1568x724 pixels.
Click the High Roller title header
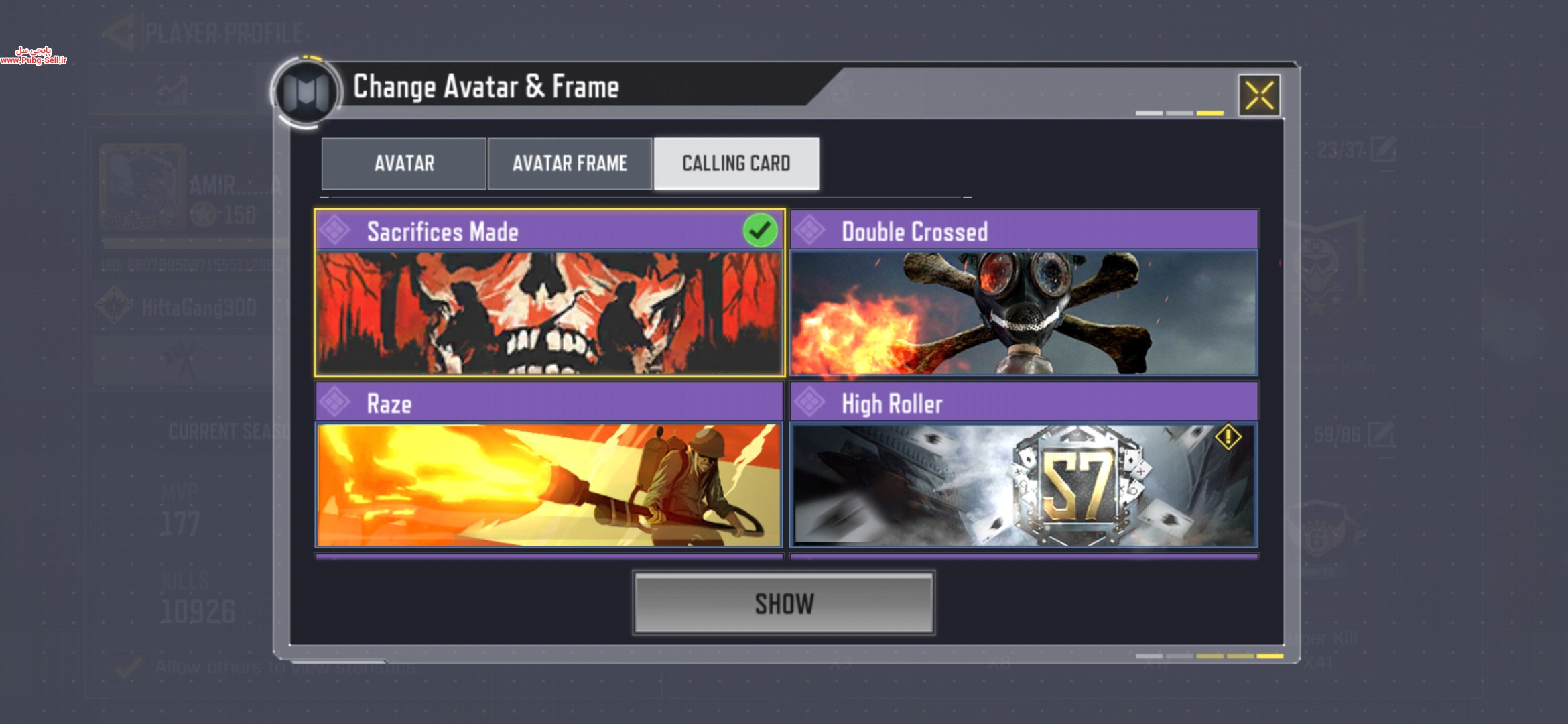tap(1024, 402)
